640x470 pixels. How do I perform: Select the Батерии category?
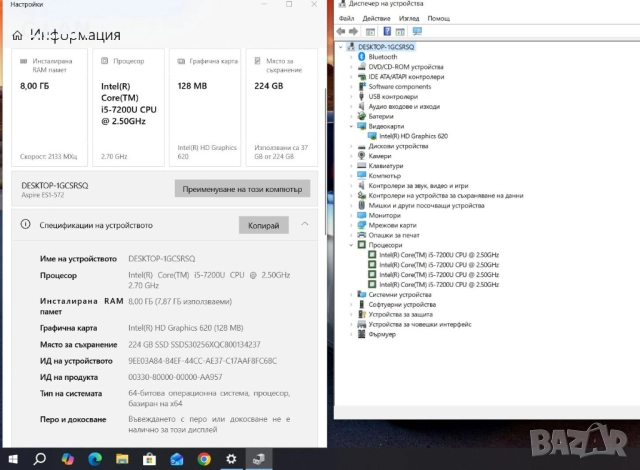tap(381, 116)
